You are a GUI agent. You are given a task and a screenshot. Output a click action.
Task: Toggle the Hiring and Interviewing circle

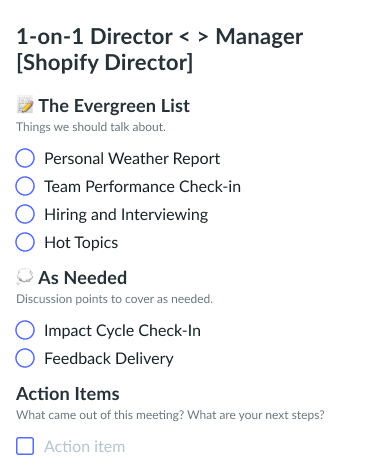point(25,214)
